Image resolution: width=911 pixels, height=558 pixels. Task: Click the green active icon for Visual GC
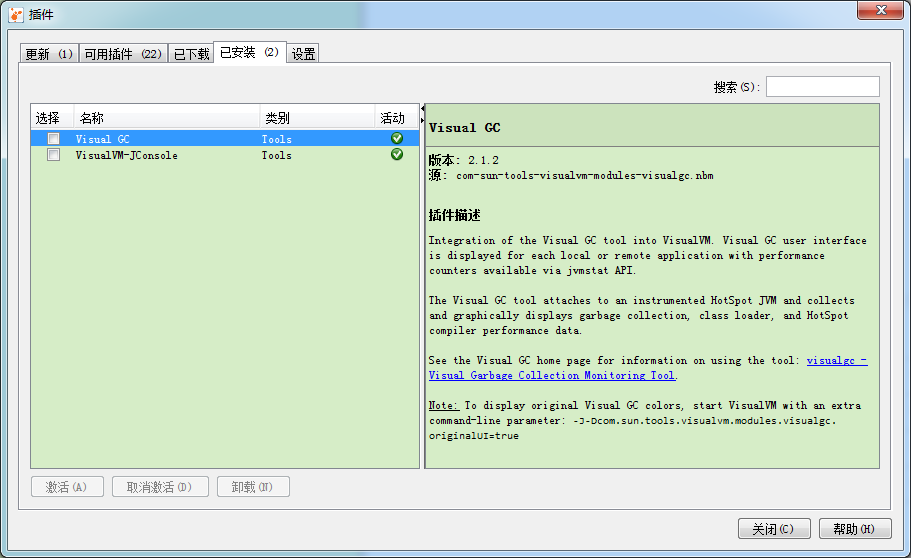point(397,138)
